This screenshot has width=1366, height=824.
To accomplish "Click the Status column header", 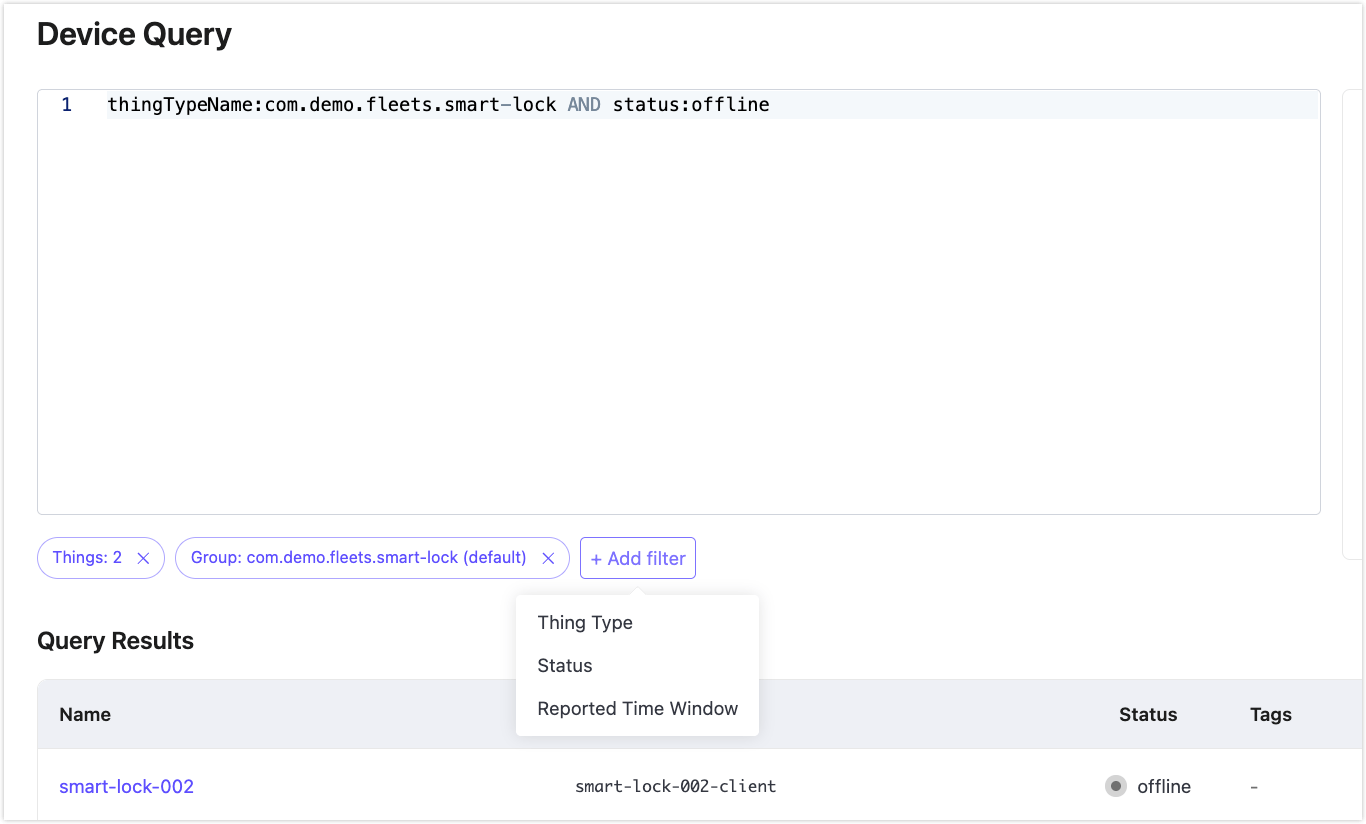I will pos(1148,714).
